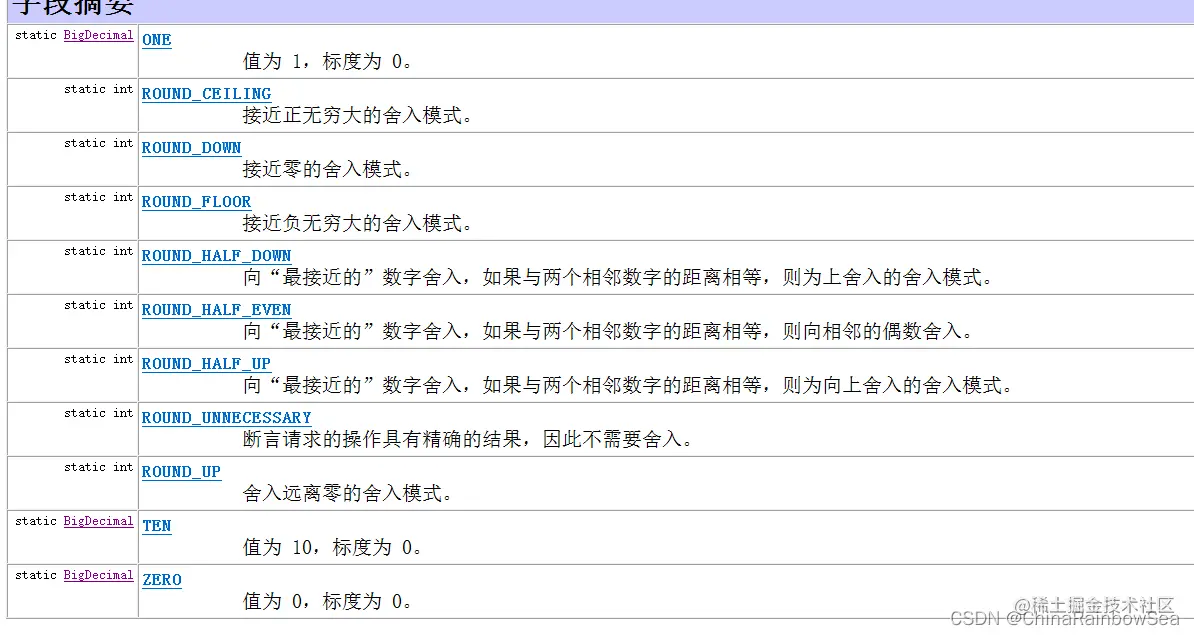Select the description ending '则为向上舍入的舍入模式'

point(628,386)
